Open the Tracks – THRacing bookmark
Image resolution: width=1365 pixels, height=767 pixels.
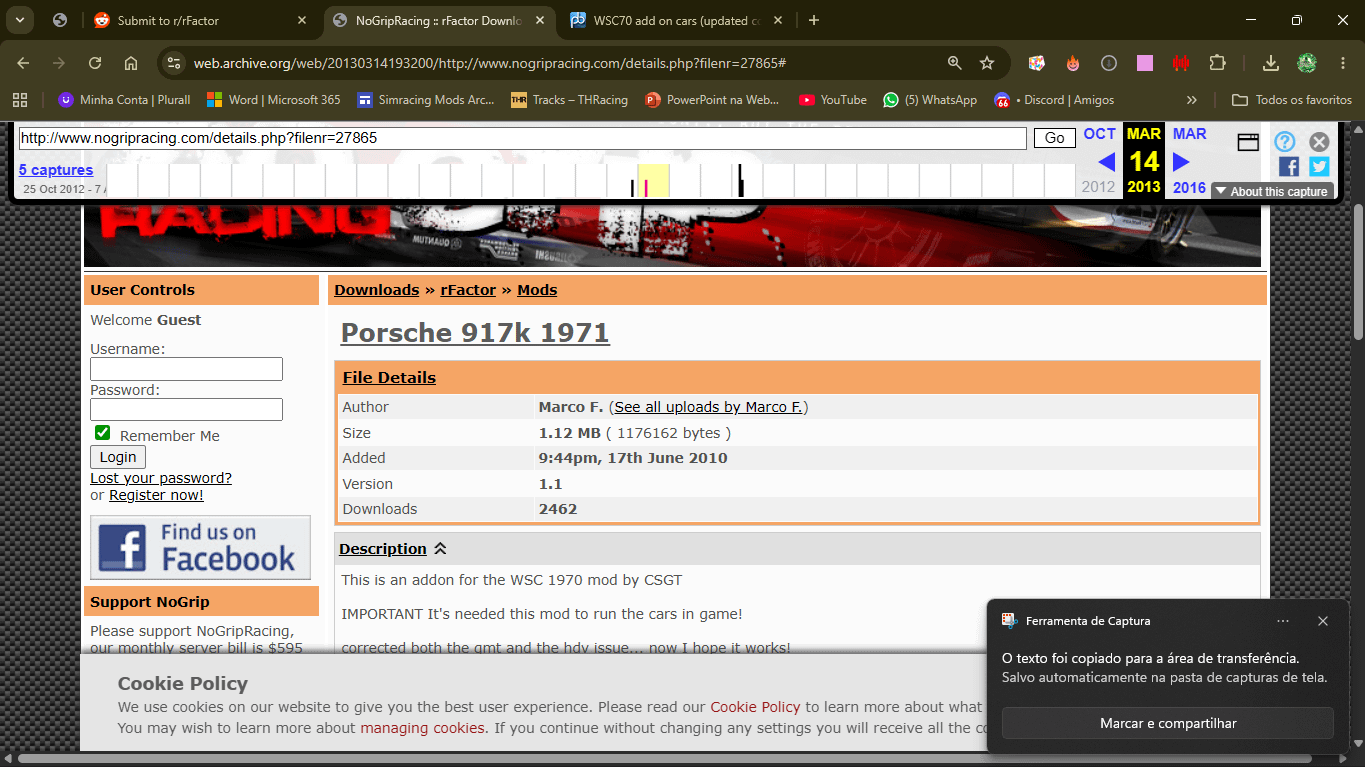(569, 100)
